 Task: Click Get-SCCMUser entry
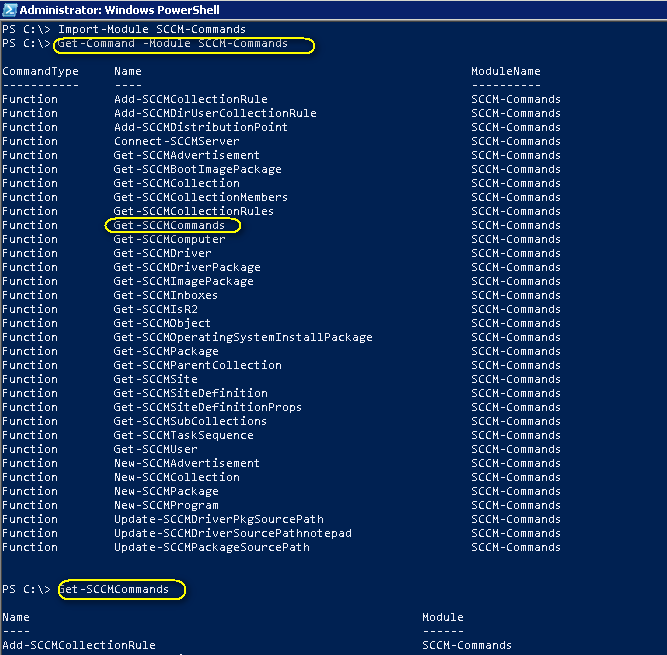click(156, 450)
